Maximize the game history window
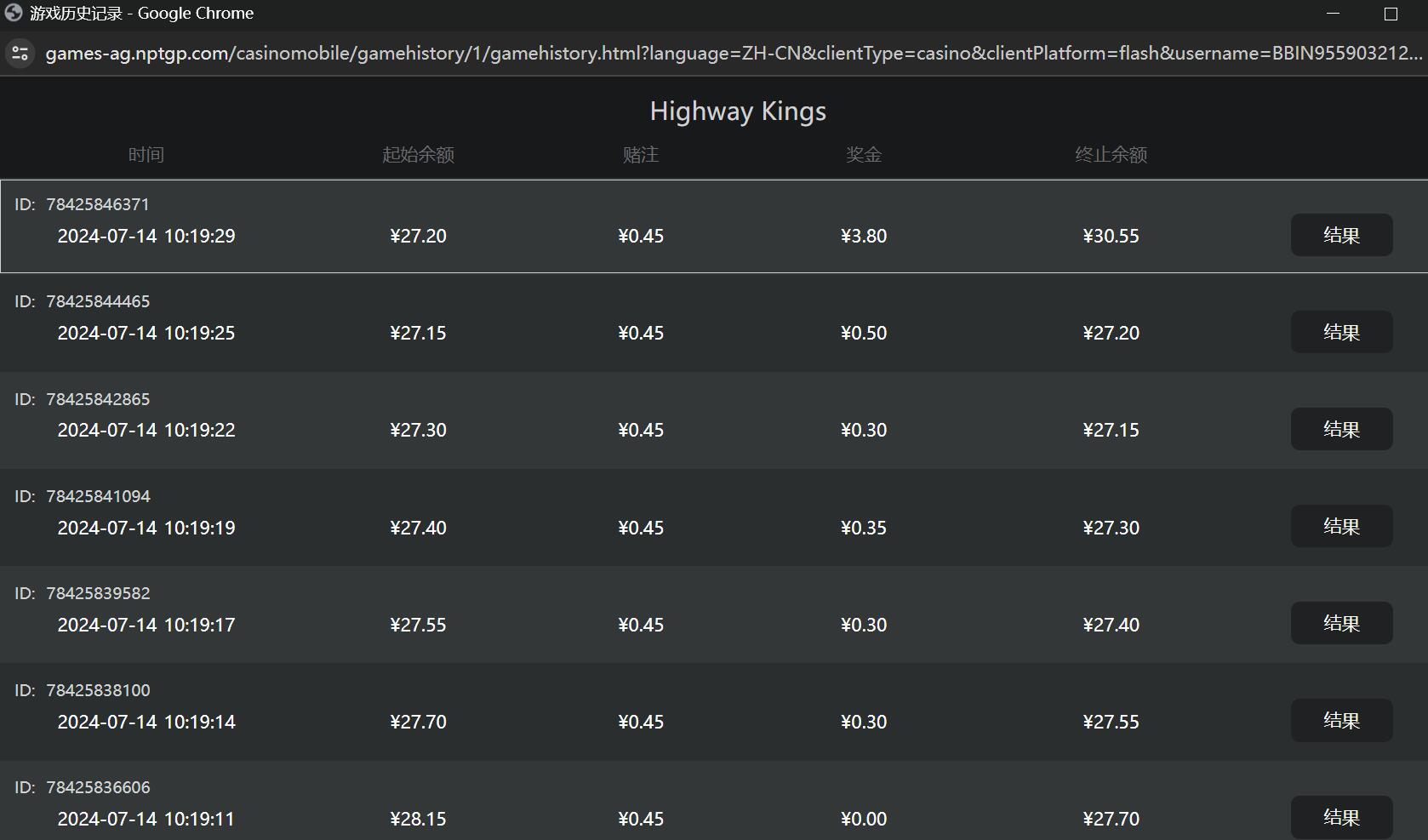The width and height of the screenshot is (1428, 840). [x=1391, y=14]
